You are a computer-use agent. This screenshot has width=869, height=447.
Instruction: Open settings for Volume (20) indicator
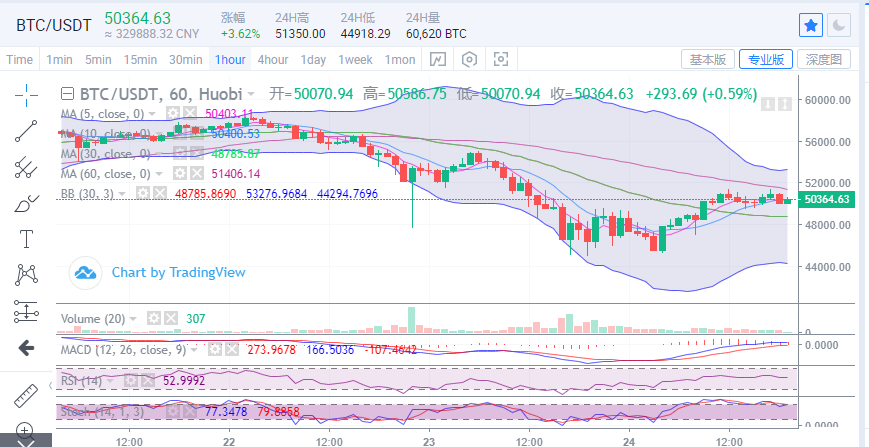click(x=154, y=318)
